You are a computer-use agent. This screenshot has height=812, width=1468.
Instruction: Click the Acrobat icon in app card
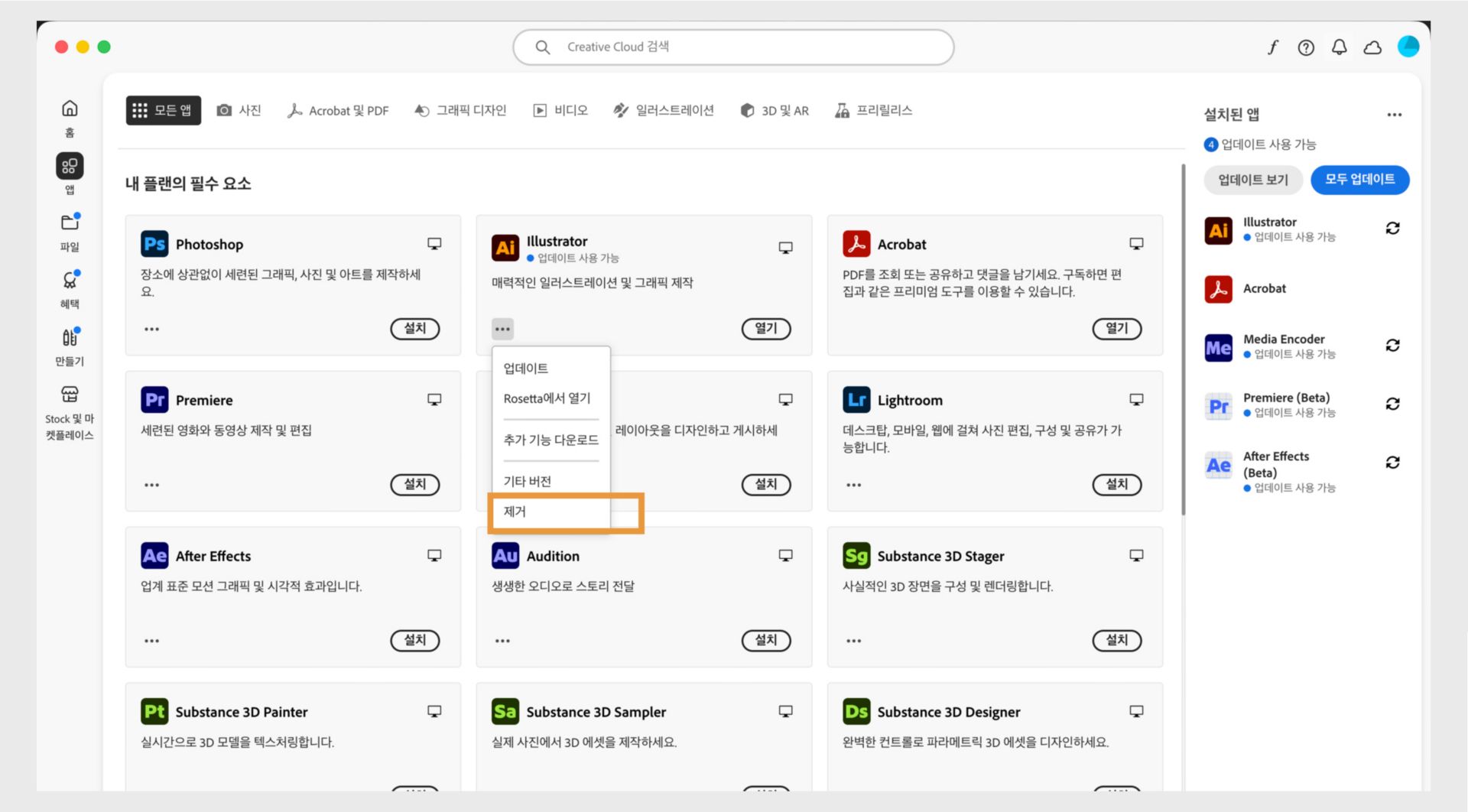pos(856,244)
